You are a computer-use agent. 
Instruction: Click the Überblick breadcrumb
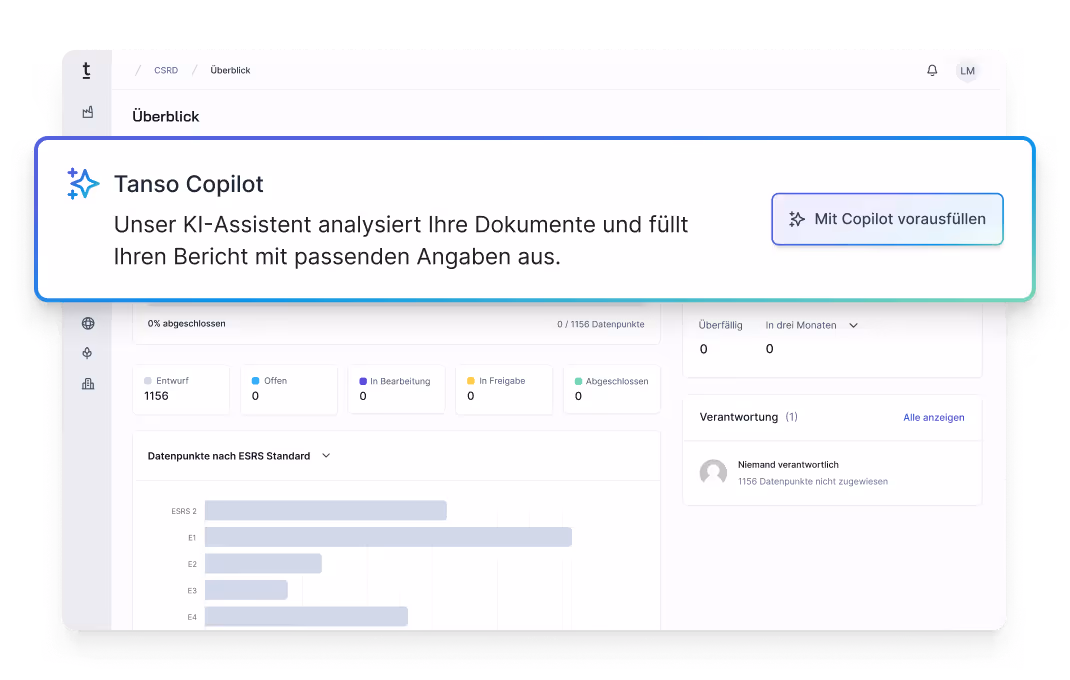point(230,70)
